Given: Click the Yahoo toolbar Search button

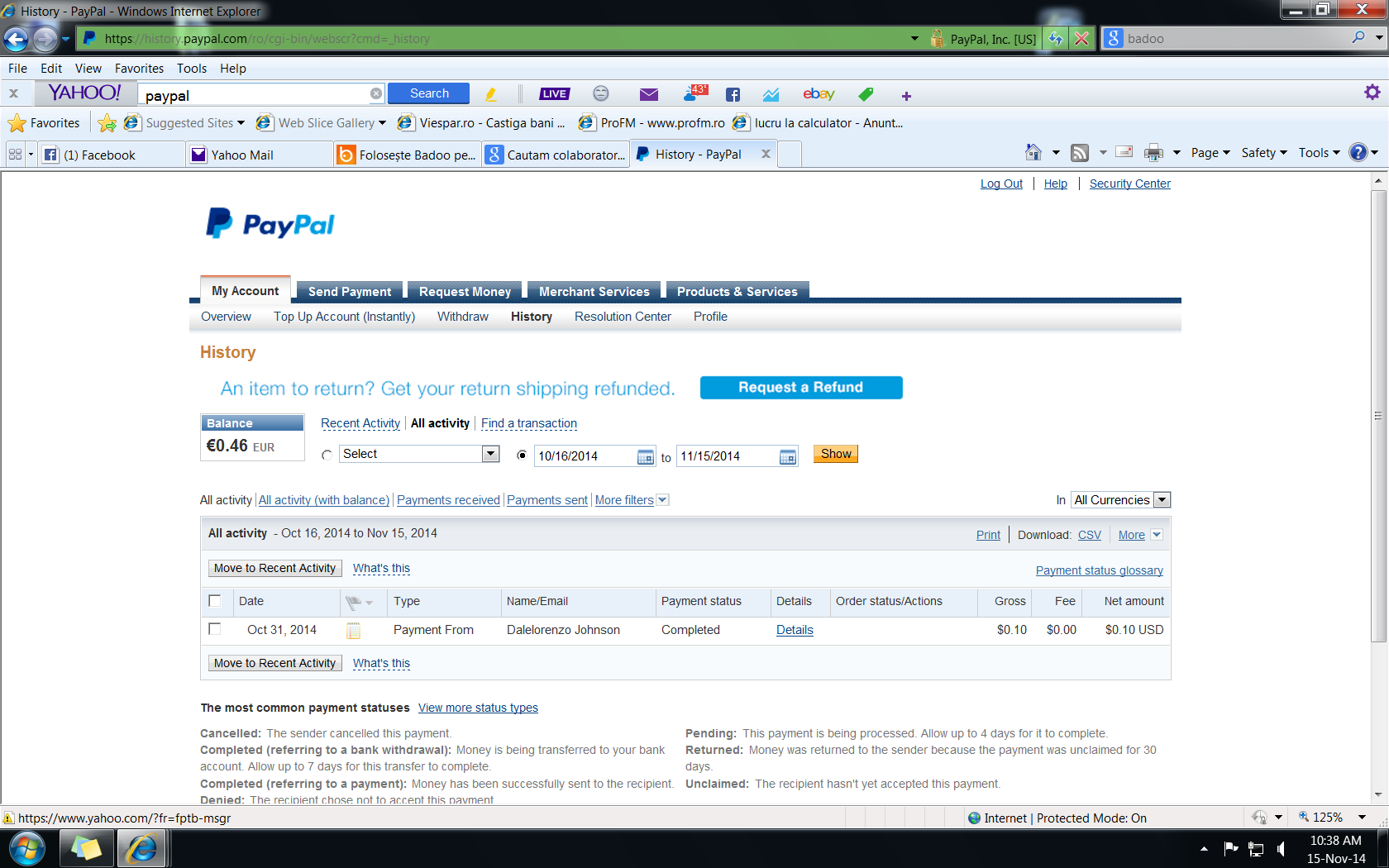Looking at the screenshot, I should pyautogui.click(x=428, y=93).
